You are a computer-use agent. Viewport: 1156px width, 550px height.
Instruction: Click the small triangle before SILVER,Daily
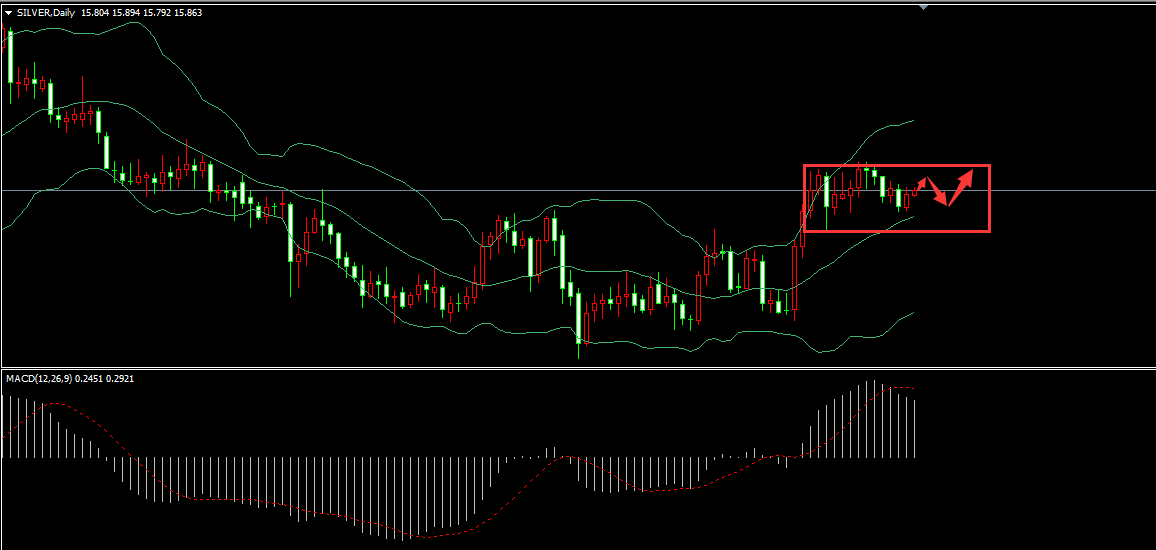click(x=9, y=12)
